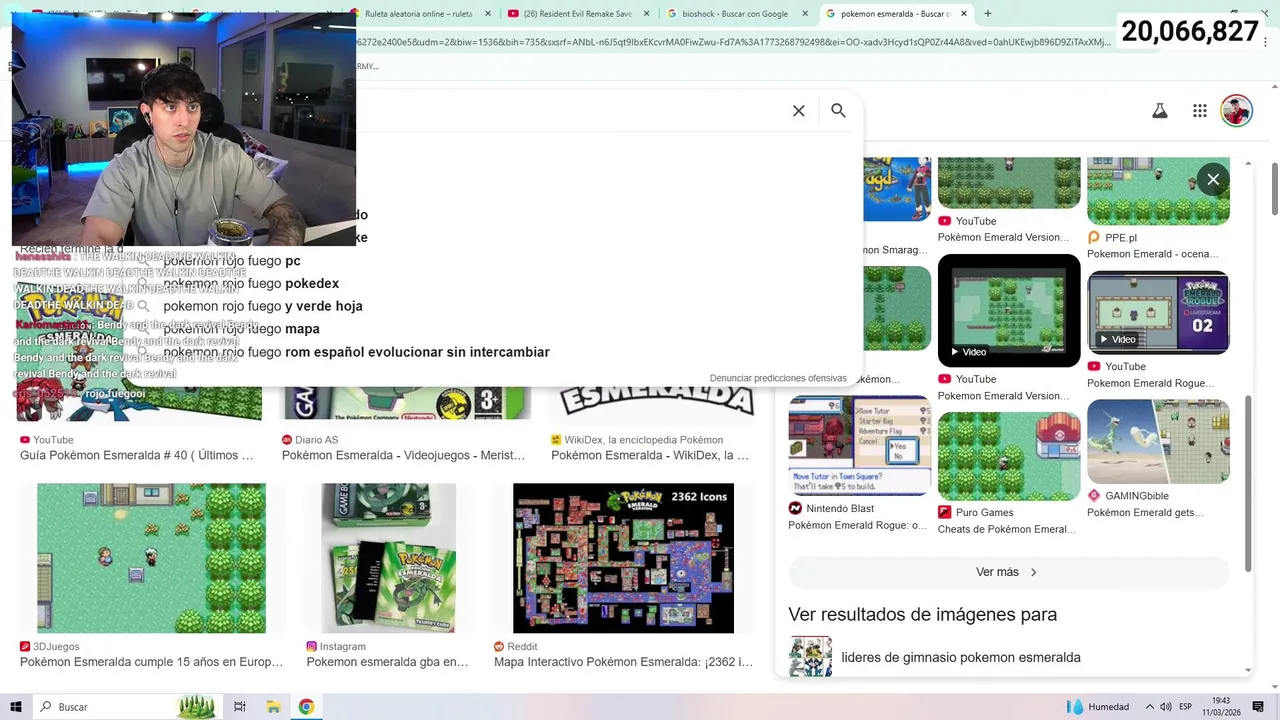Screen dimensions: 1280x720
Task: Open GAMINGbible Rayquaza thumbnail
Action: [x=1158, y=441]
